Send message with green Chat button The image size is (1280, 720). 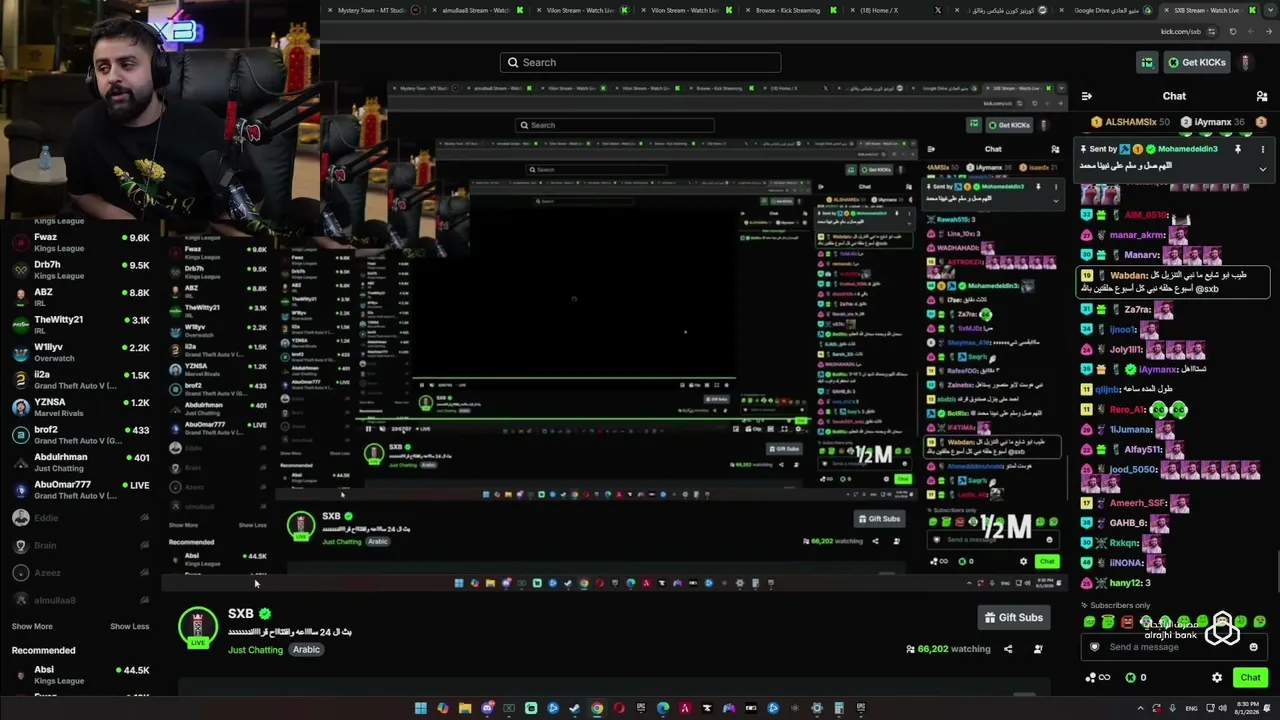(x=1250, y=678)
